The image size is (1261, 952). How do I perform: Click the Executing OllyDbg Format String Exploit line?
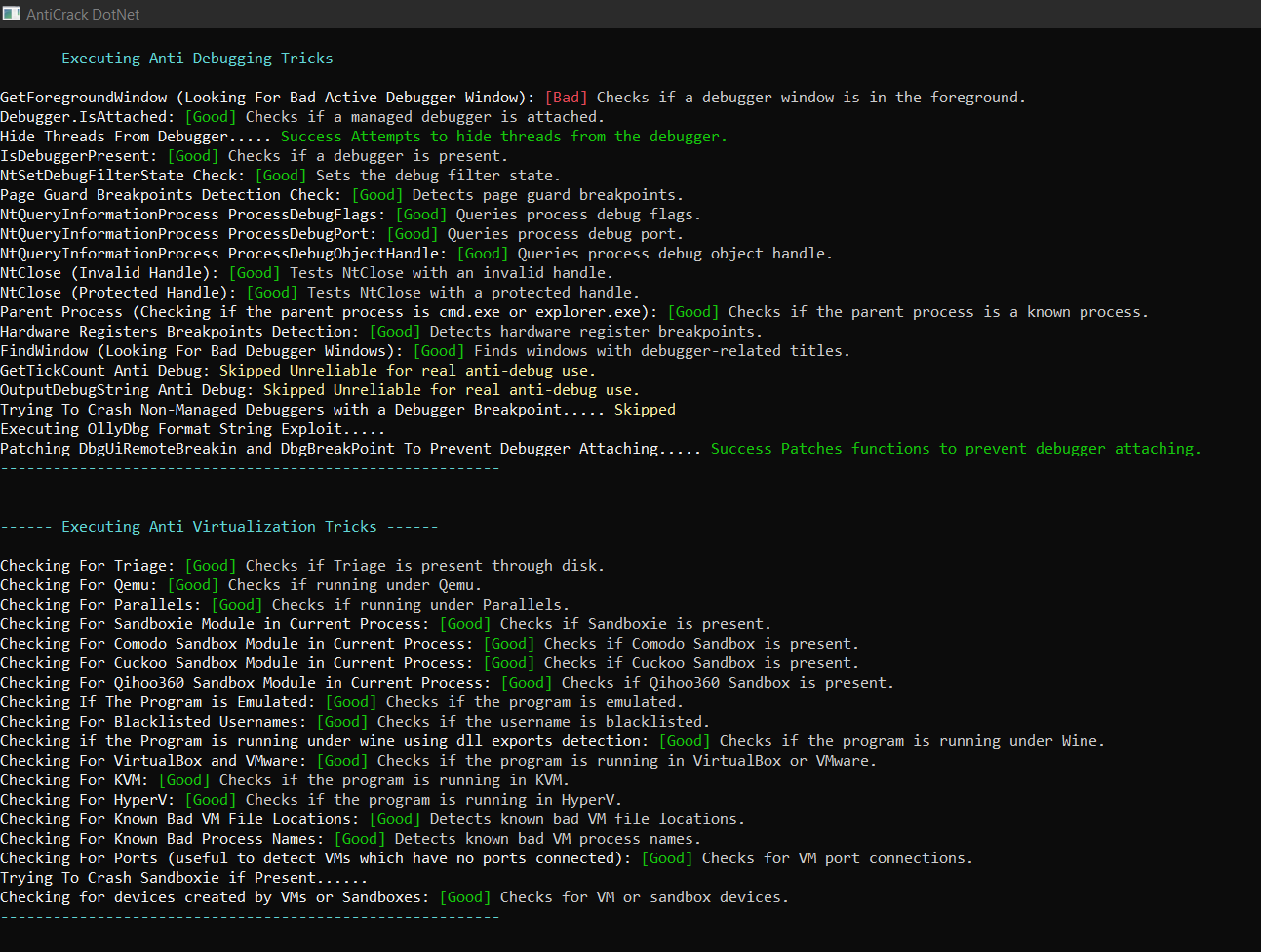[192, 429]
